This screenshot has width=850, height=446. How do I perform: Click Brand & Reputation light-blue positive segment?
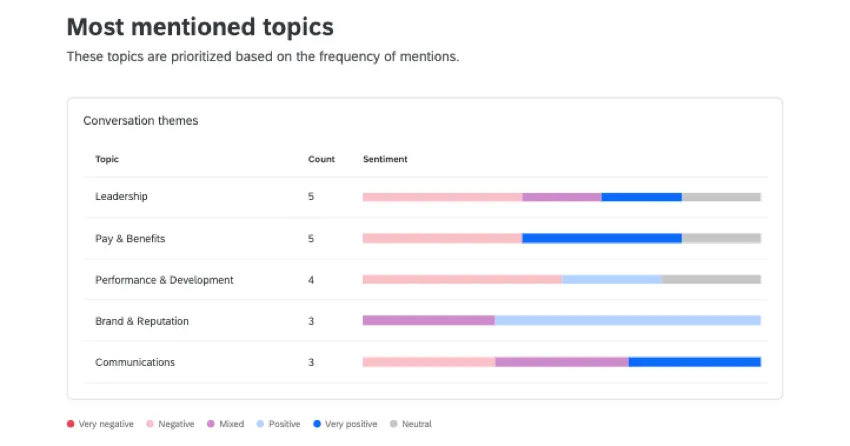point(627,321)
